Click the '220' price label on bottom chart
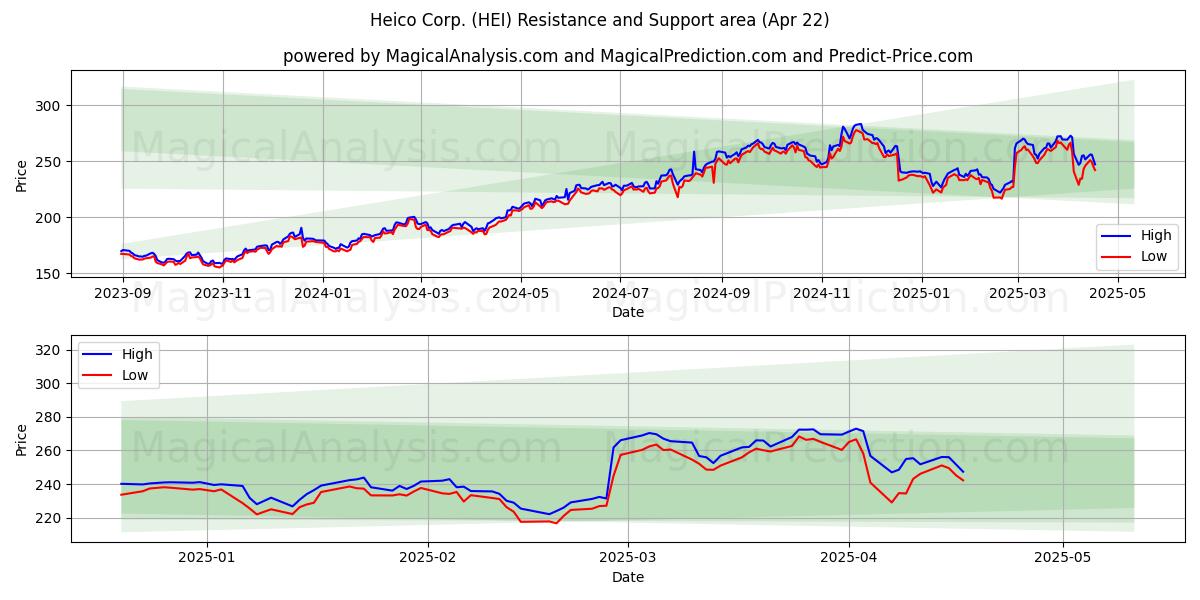1200x600 pixels. pos(50,518)
